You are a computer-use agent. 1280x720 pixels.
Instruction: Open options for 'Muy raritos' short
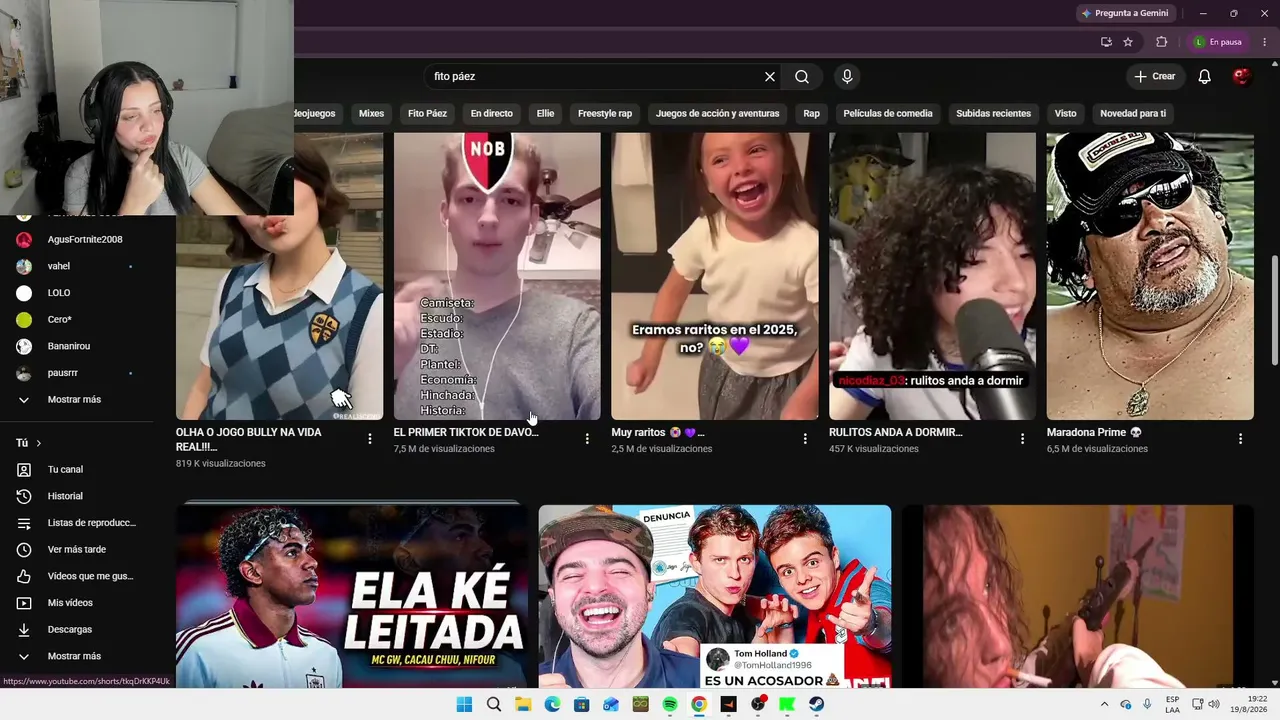click(805, 439)
